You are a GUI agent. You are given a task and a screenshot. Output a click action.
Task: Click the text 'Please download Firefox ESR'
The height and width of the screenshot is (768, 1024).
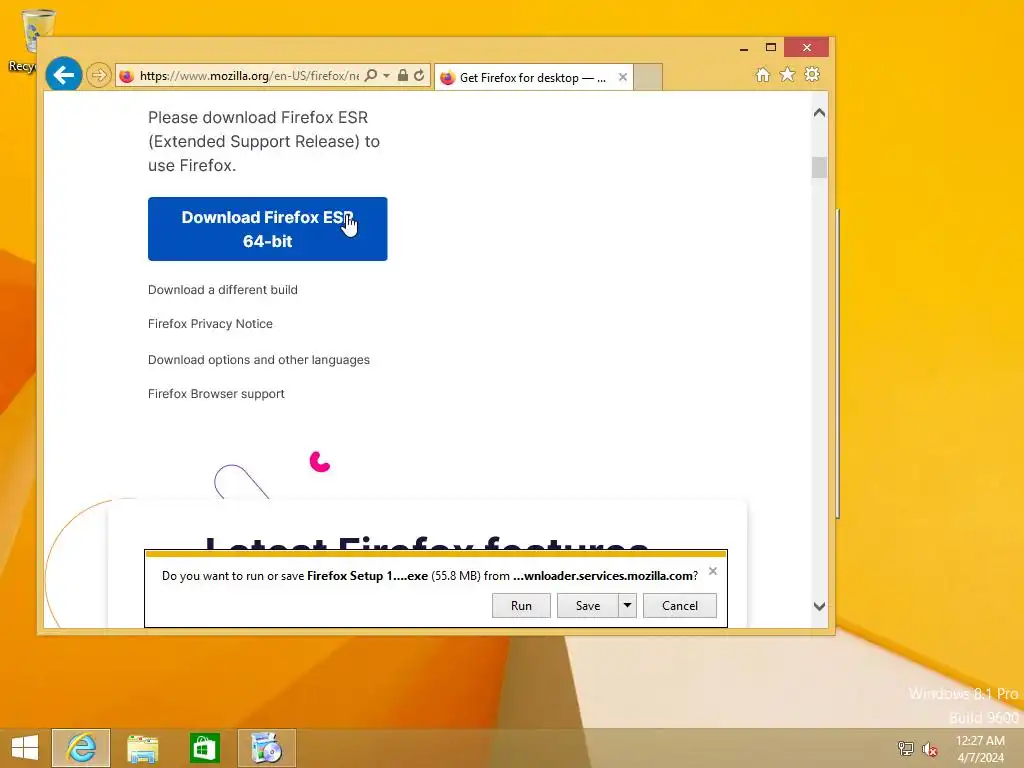(258, 118)
